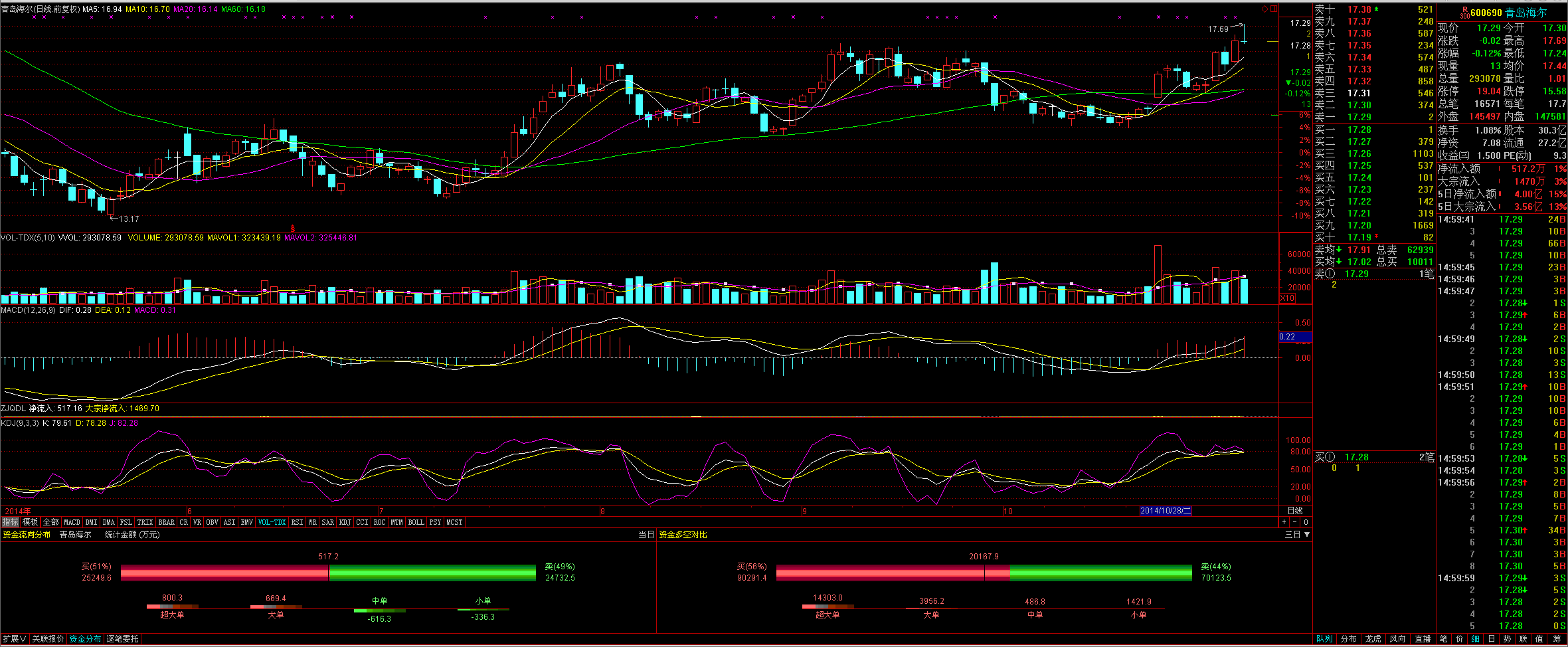1568x647 pixels.
Task: Select the ROC indicator tab
Action: pyautogui.click(x=379, y=522)
